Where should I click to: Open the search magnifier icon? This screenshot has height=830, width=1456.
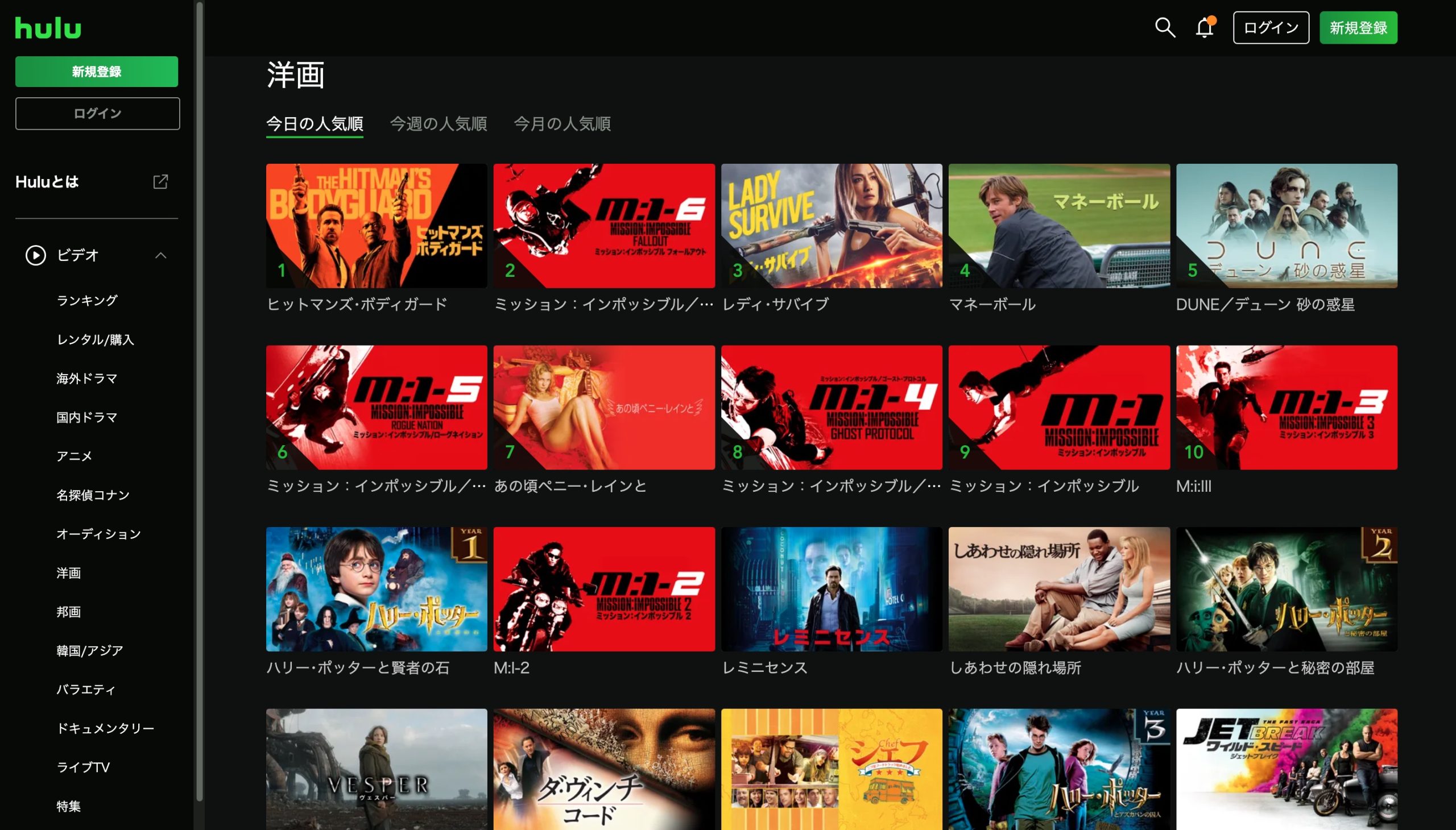1165,27
